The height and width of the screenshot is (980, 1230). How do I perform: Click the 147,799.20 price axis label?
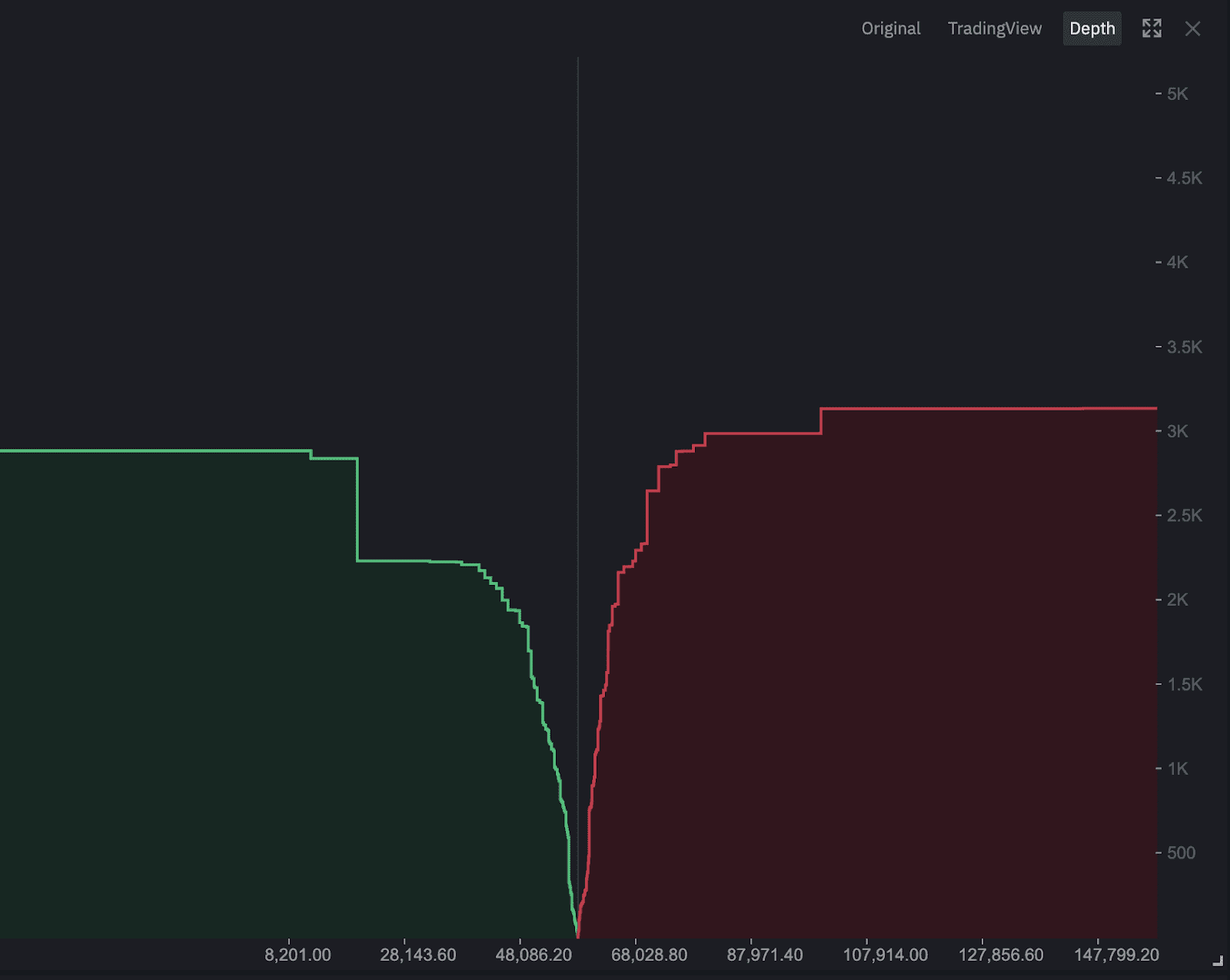coord(1116,955)
